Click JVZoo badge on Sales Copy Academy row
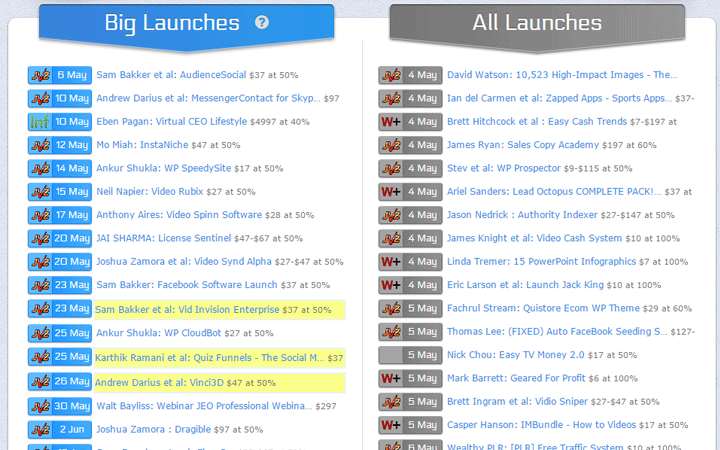This screenshot has height=450, width=720. pyautogui.click(x=391, y=146)
